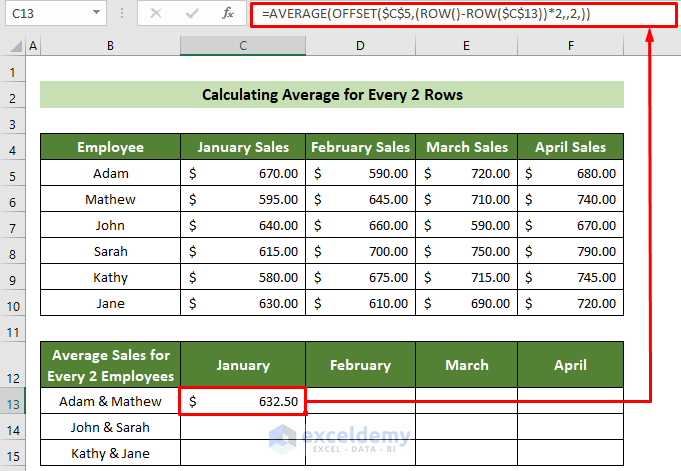Viewport: 681px width, 471px height.
Task: Select the Kathy employee cell
Action: click(110, 277)
